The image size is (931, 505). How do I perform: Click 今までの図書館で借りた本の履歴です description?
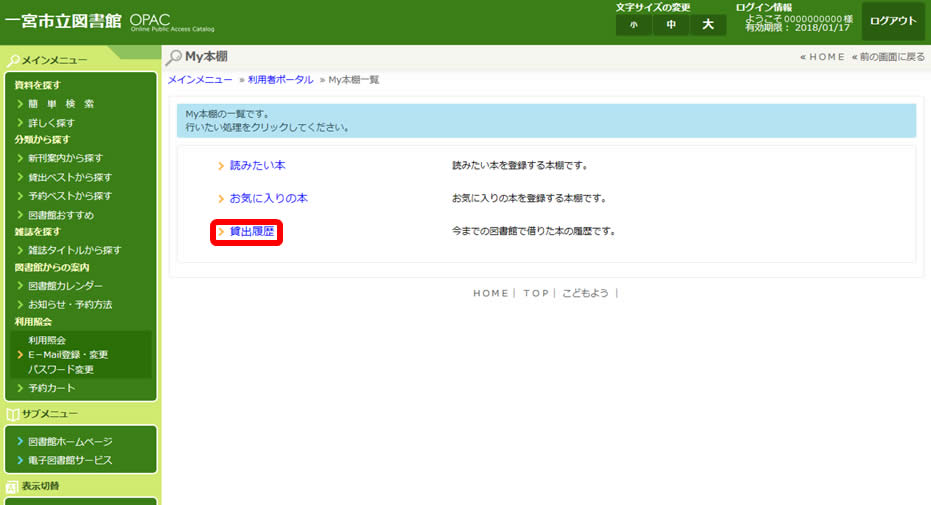[534, 231]
